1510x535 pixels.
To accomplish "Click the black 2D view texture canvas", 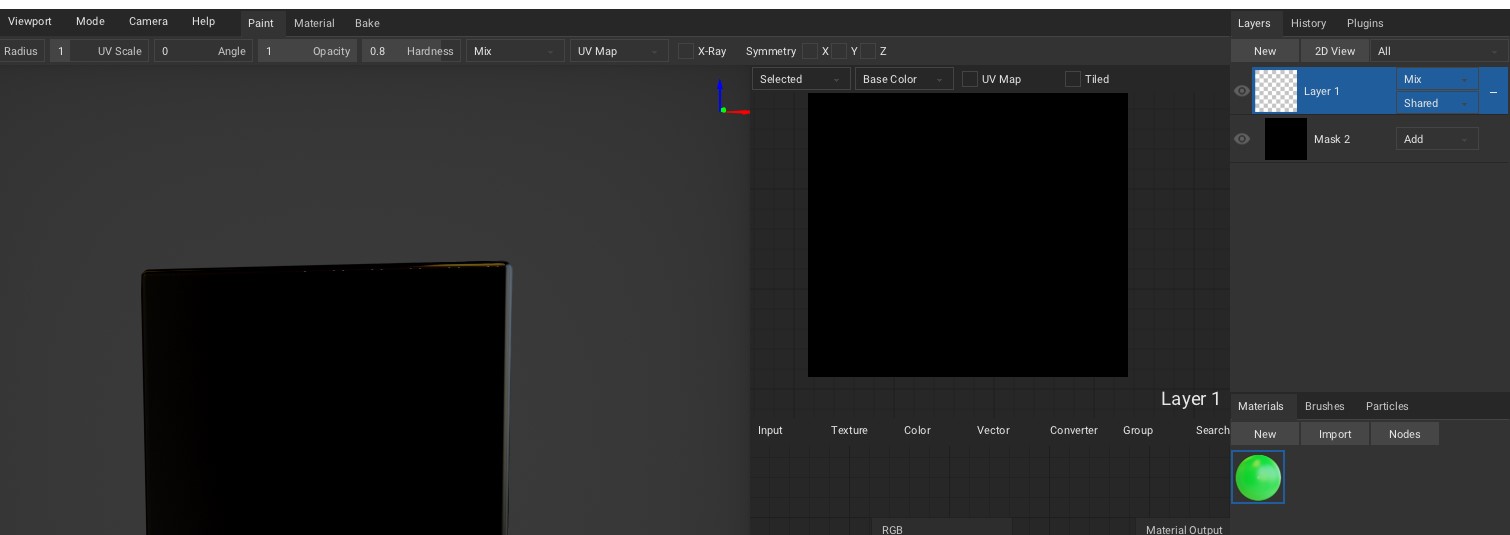I will pos(968,235).
